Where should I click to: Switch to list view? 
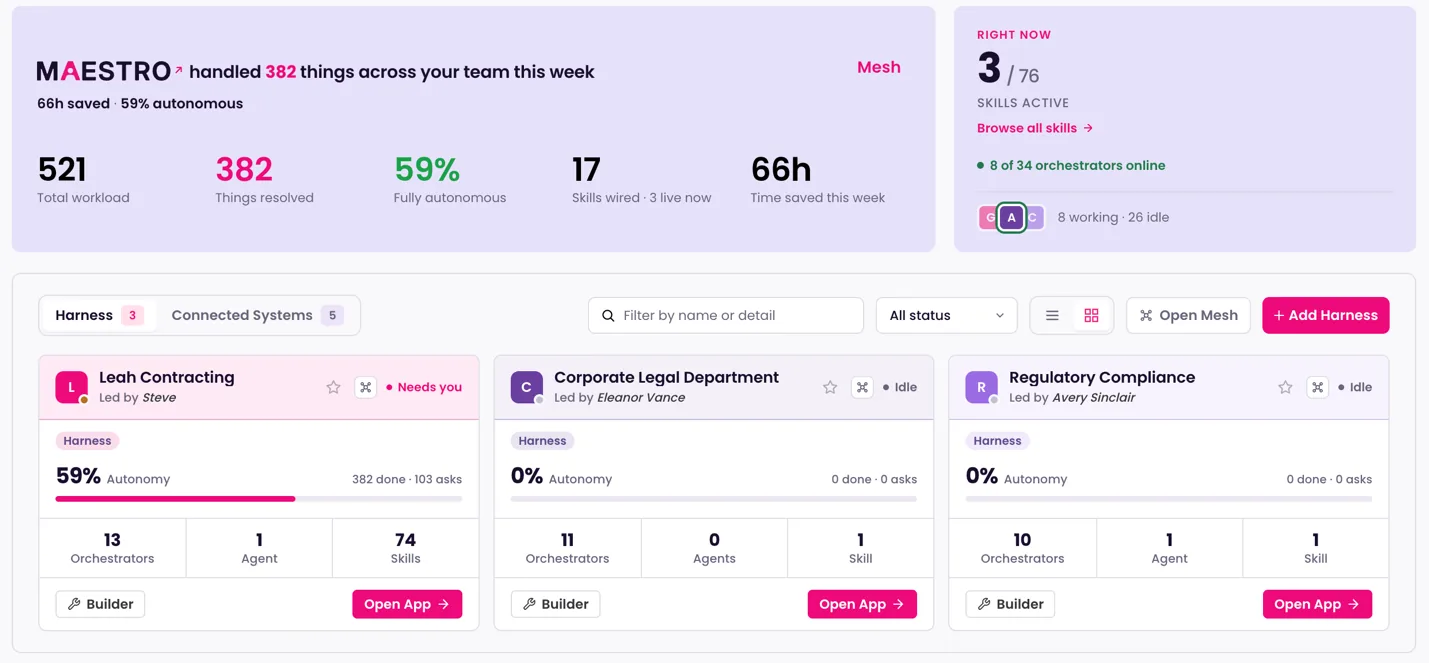tap(1052, 316)
